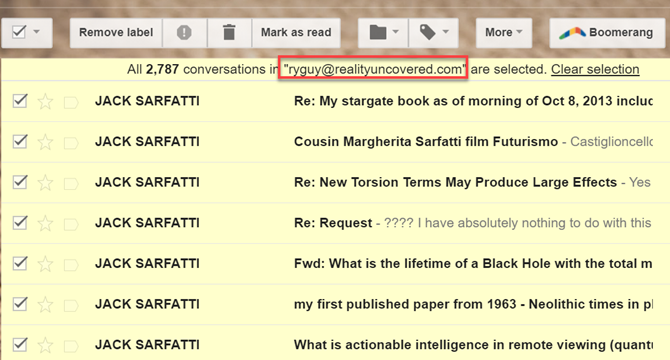Image resolution: width=670 pixels, height=360 pixels.
Task: Uncheck the Black Hole lifetime email checkbox
Action: [x=20, y=263]
